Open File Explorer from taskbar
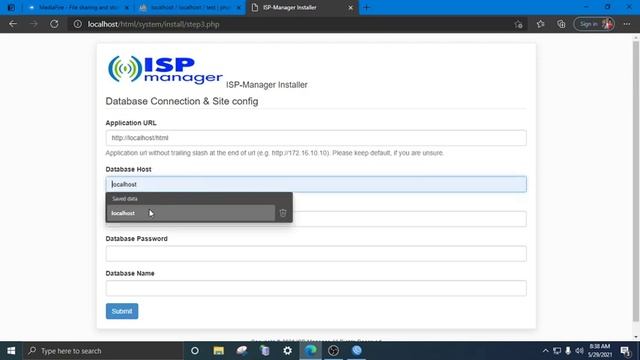Screen dimensions: 640x360 click(218, 351)
